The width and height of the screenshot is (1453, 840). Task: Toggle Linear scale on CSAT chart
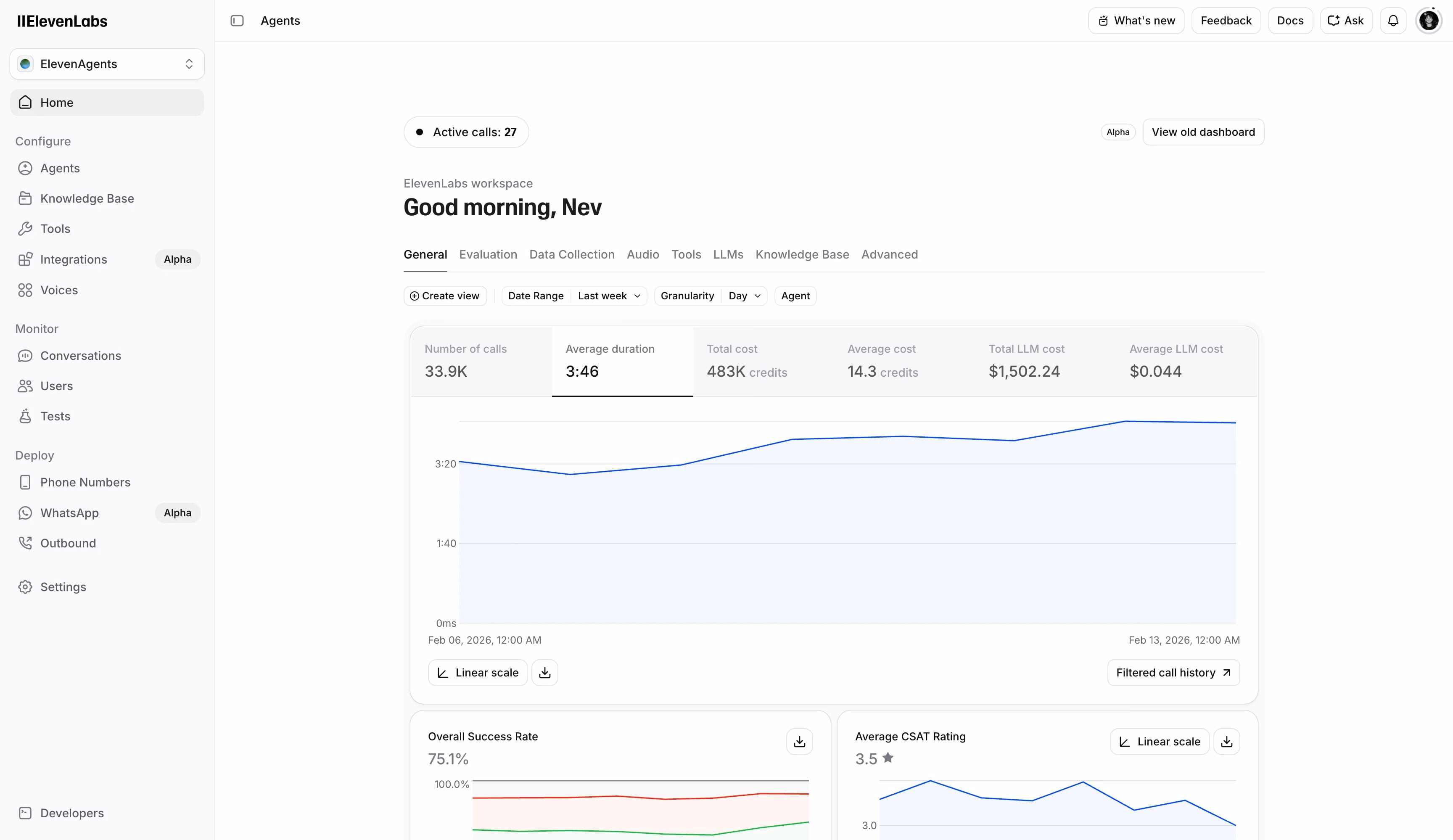coord(1160,742)
